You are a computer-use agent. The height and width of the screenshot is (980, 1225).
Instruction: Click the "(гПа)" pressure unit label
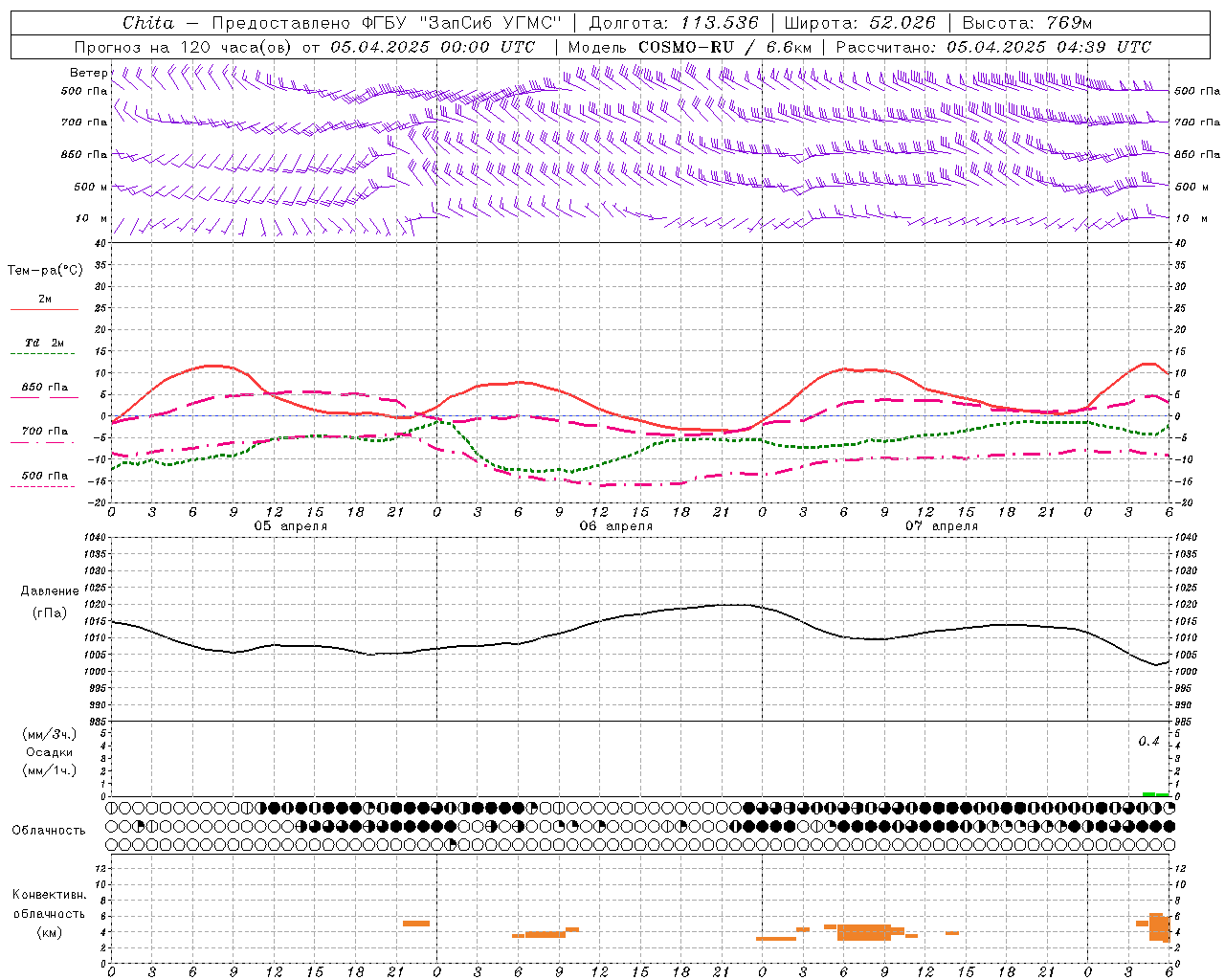tap(50, 613)
